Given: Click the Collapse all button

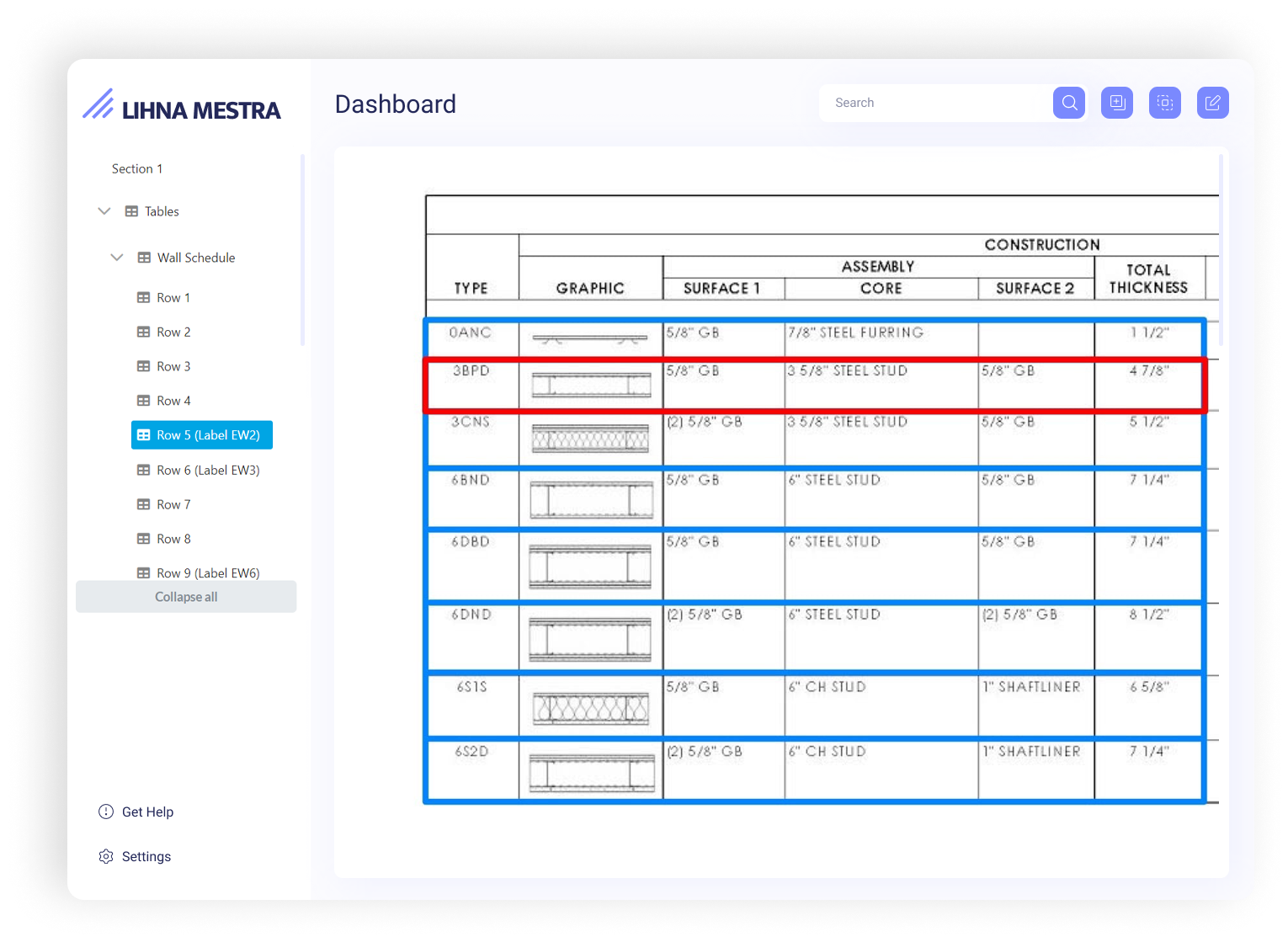Looking at the screenshot, I should point(186,597).
